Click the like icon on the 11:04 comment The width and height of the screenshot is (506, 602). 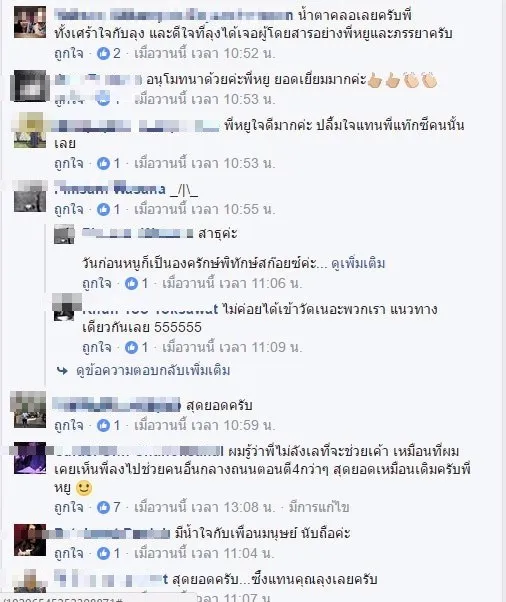click(x=103, y=553)
